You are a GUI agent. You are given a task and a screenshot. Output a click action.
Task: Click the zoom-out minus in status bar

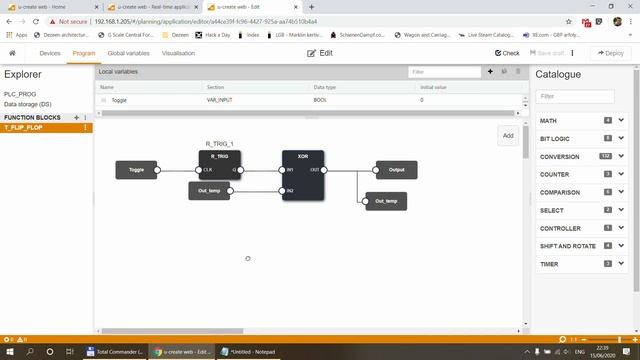pyautogui.click(x=584, y=339)
